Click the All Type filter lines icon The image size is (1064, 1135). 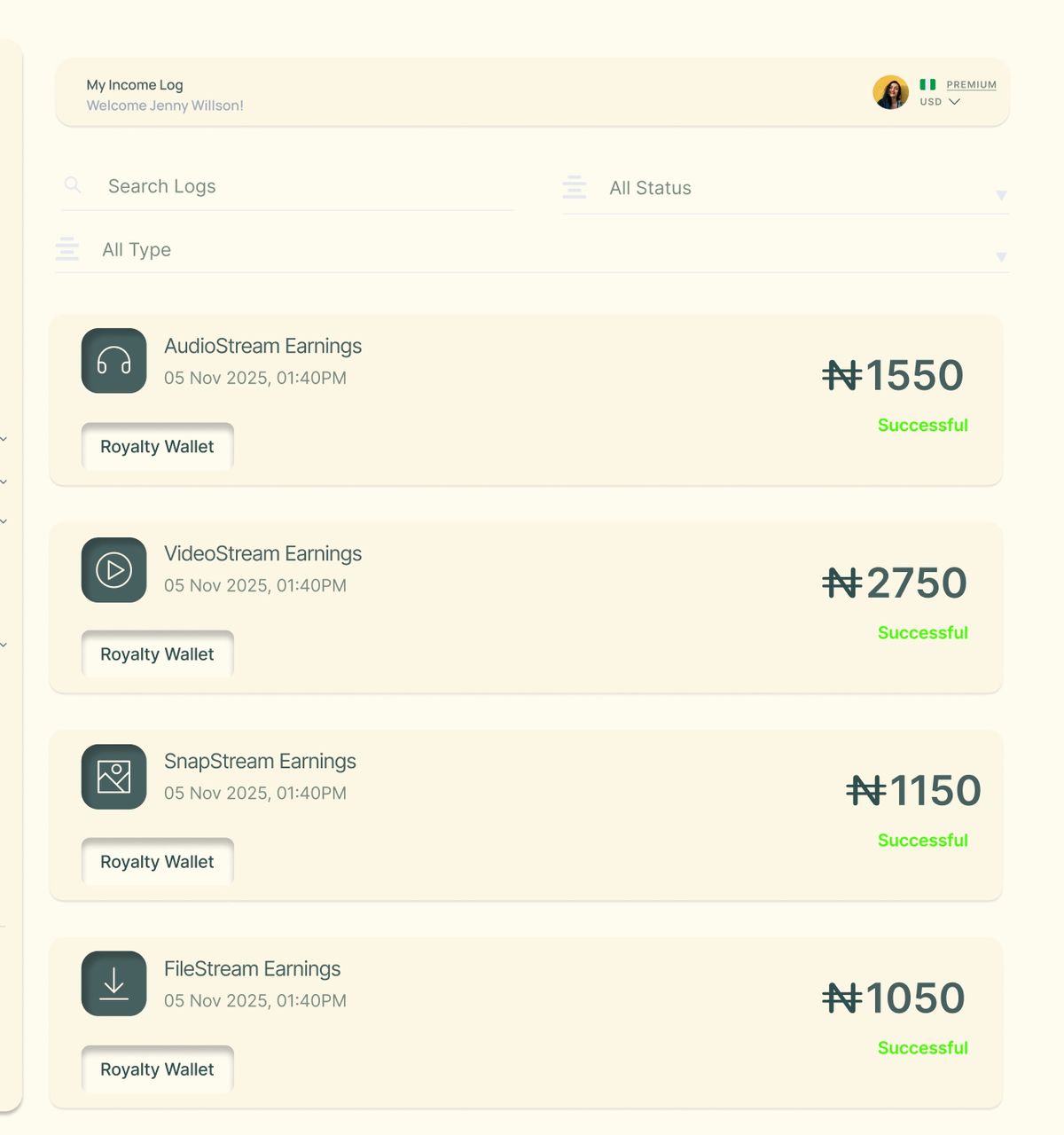(x=67, y=249)
